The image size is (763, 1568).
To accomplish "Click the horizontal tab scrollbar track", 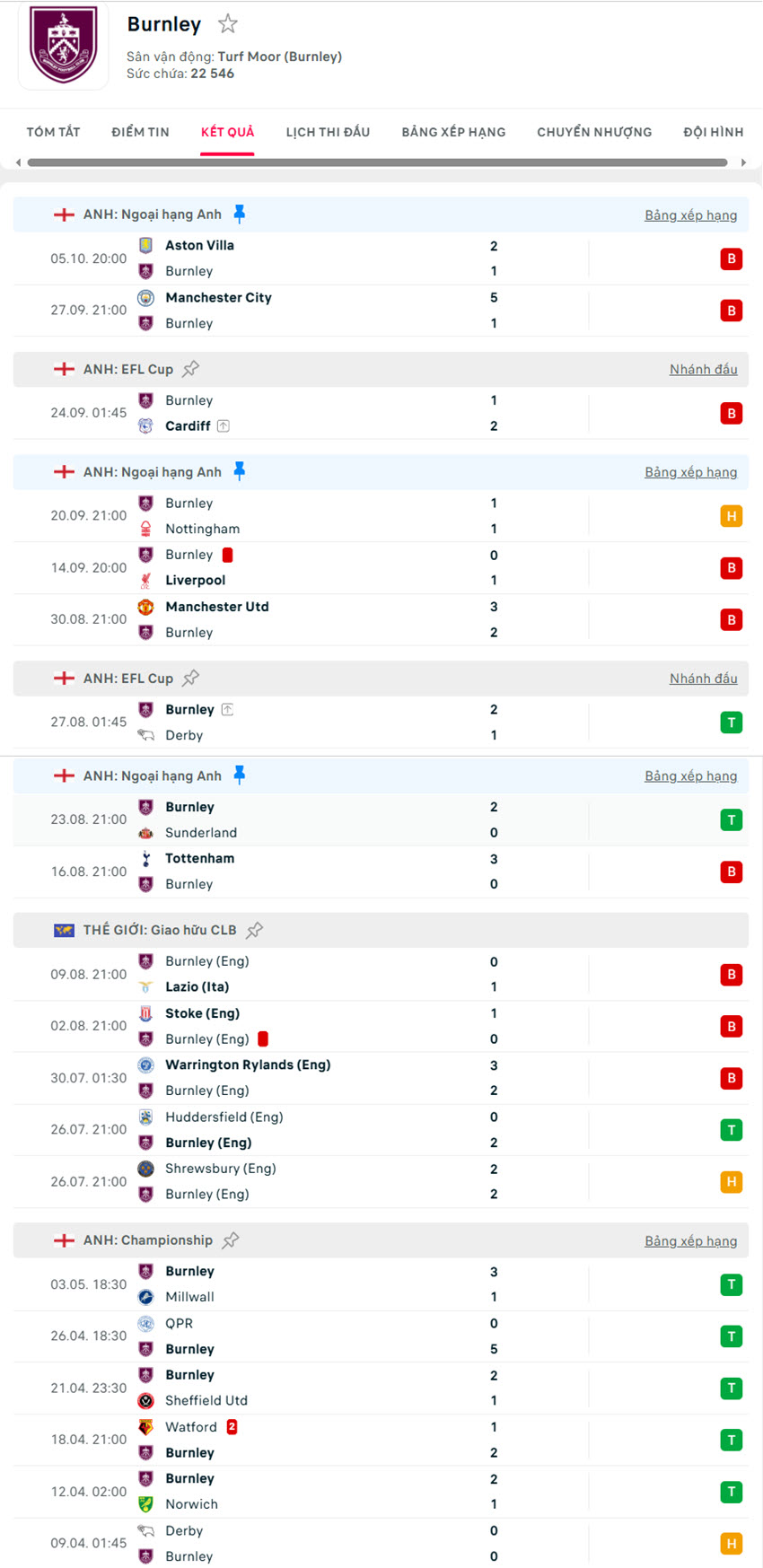I will click(x=377, y=162).
